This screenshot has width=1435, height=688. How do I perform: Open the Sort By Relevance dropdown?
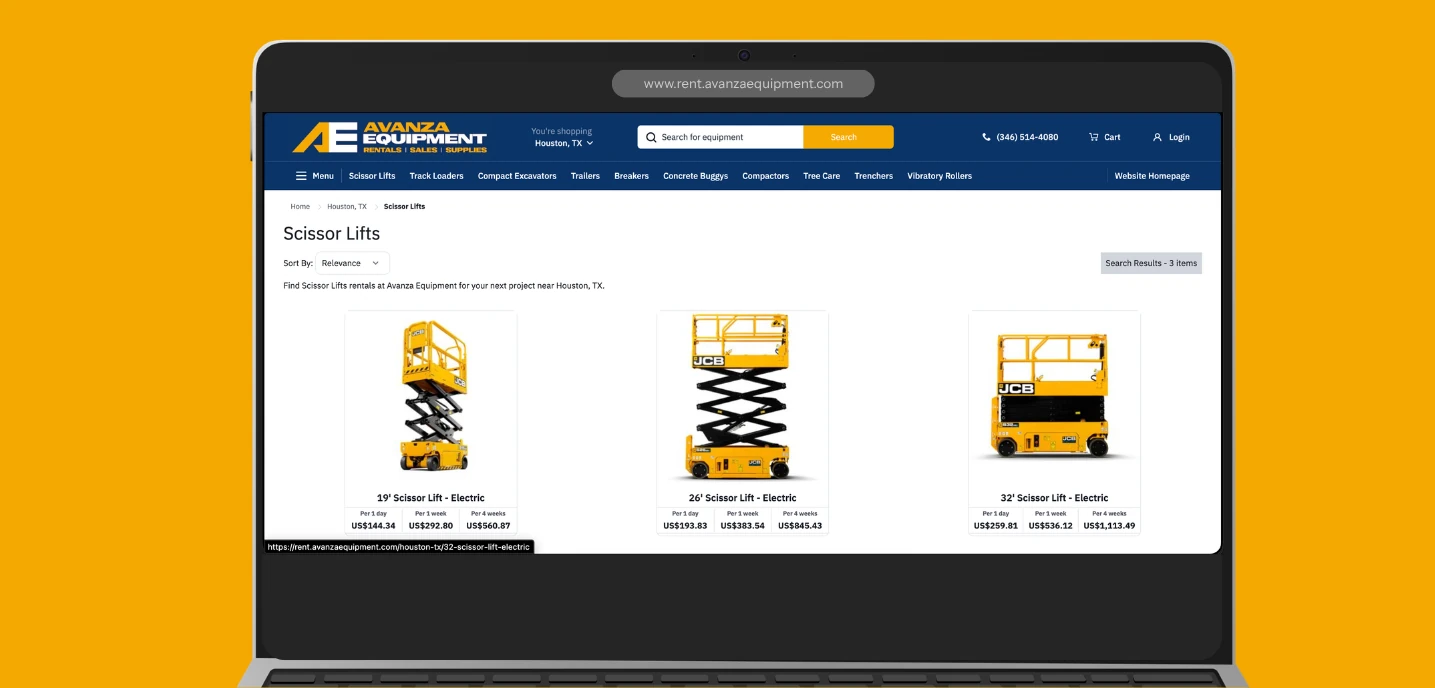(x=352, y=263)
